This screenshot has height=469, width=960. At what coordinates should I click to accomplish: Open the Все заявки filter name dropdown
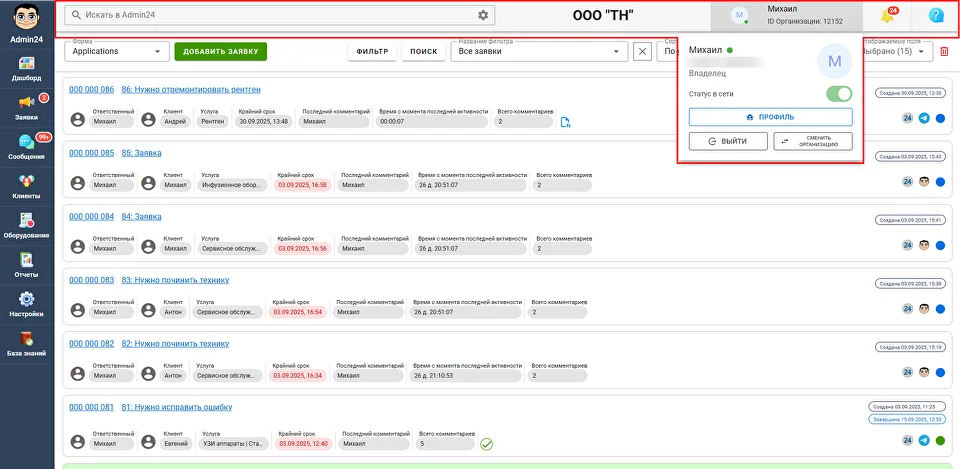click(539, 51)
